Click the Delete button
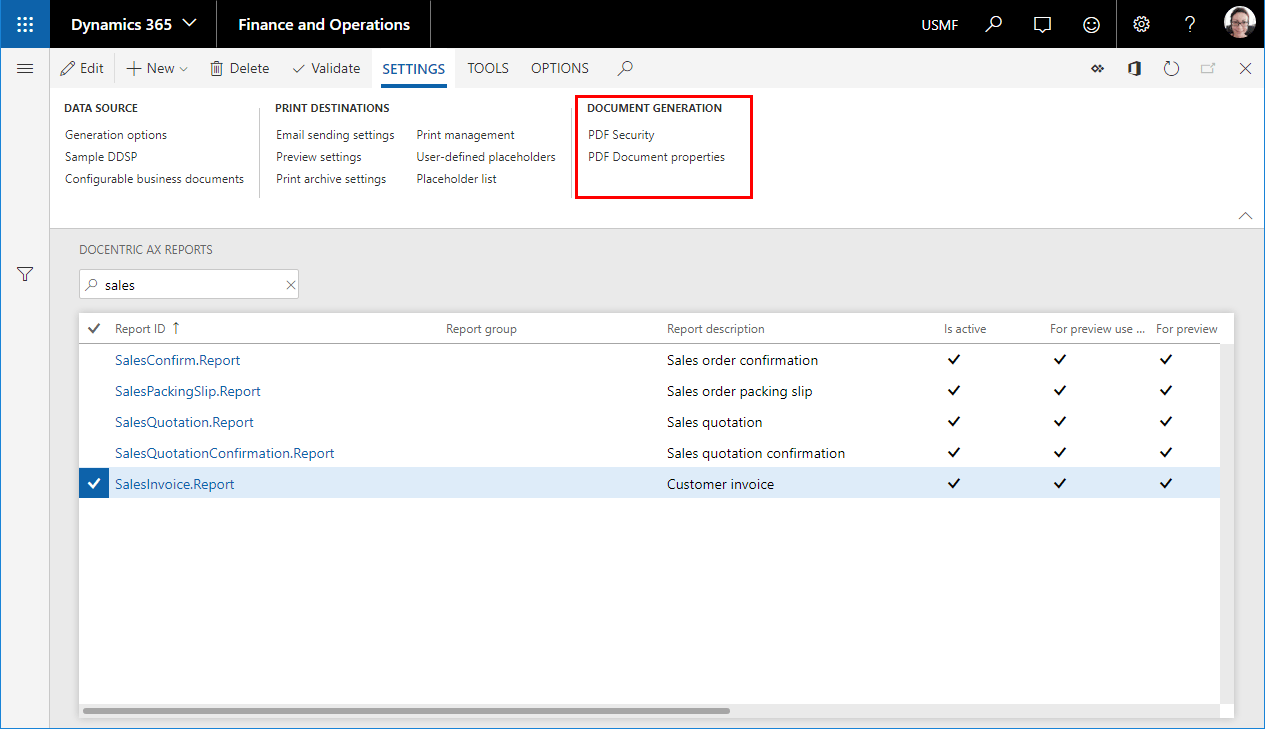Viewport: 1265px width, 729px height. 239,68
